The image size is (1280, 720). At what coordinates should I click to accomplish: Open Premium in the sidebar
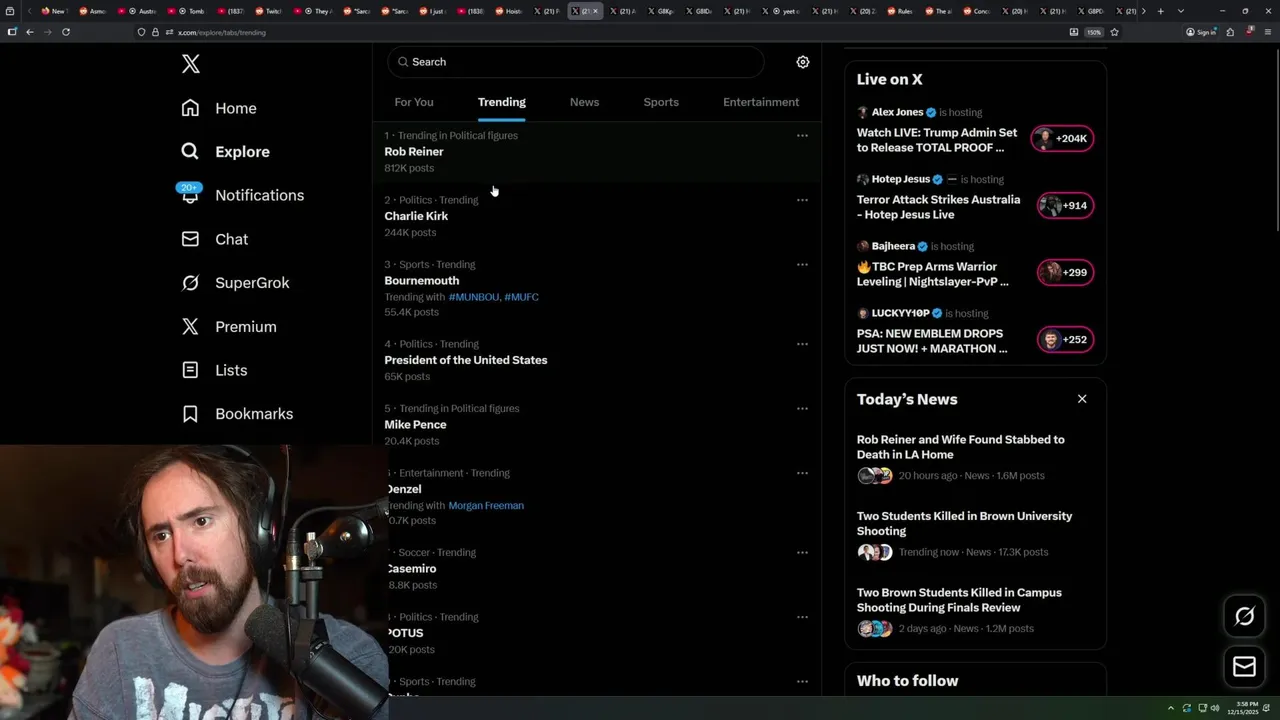coord(229,327)
